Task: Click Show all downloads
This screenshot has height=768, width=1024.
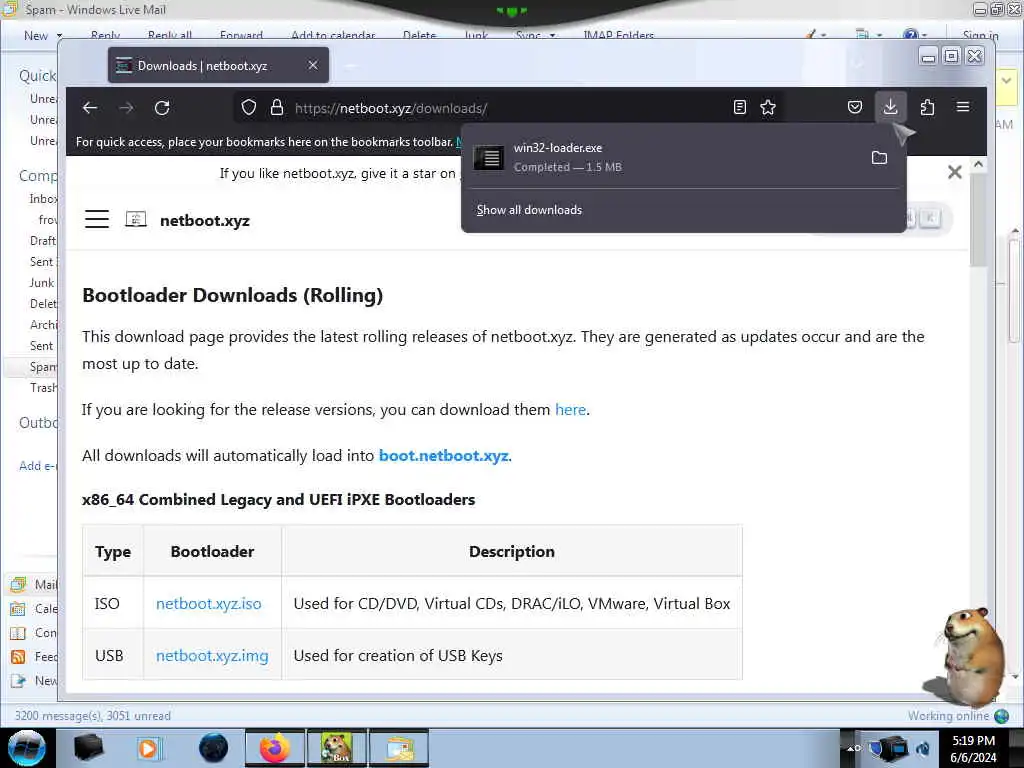Action: (x=529, y=210)
